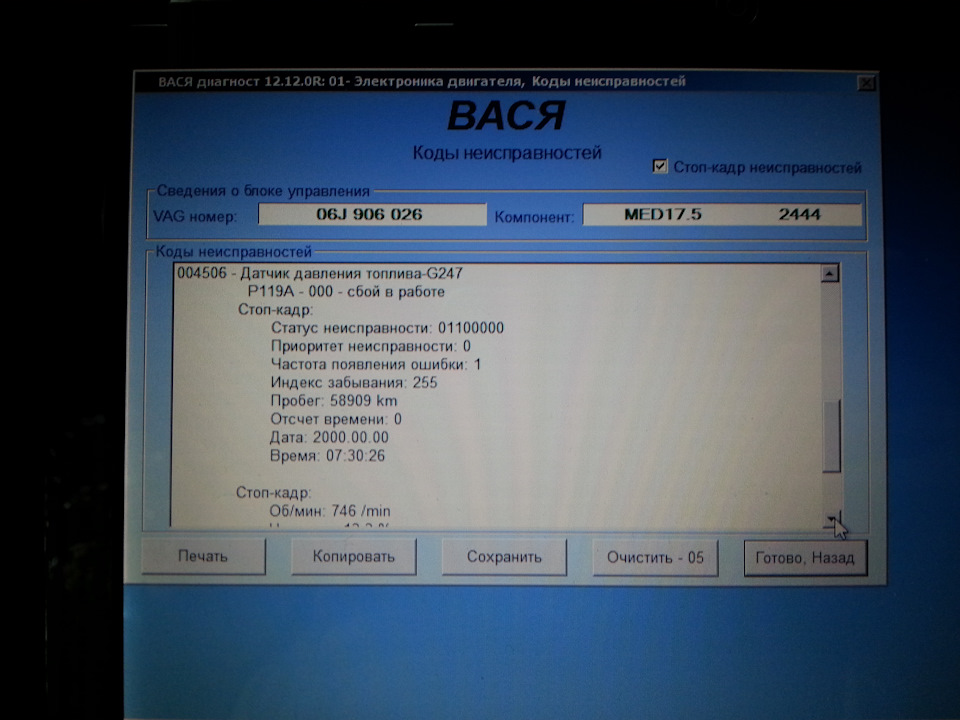Click the VAG номер field 06J 906 026
The width and height of the screenshot is (960, 720).
click(372, 214)
